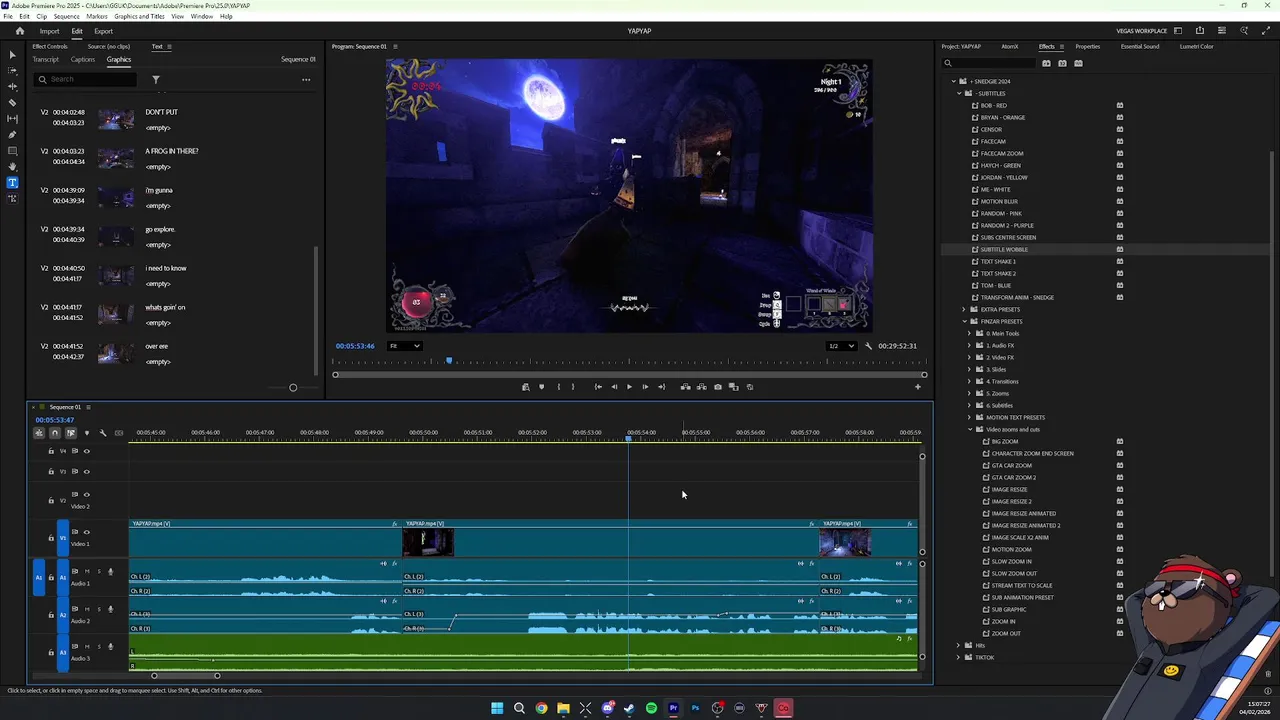The height and width of the screenshot is (720, 1280).
Task: Click the YUV Effects filter icon
Action: [x=1078, y=63]
